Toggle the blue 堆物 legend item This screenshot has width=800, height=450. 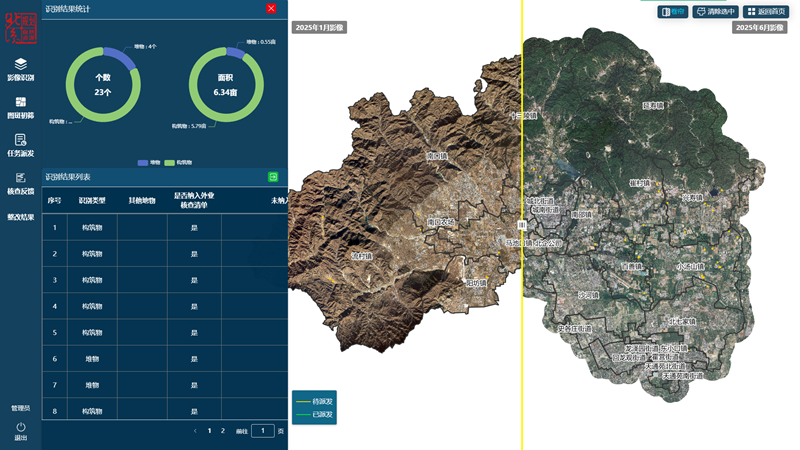point(143,162)
